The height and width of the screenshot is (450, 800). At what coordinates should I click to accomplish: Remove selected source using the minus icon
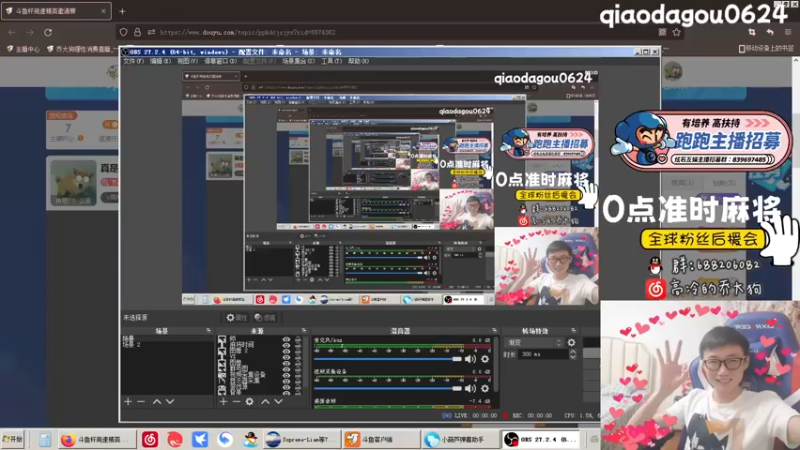click(236, 402)
